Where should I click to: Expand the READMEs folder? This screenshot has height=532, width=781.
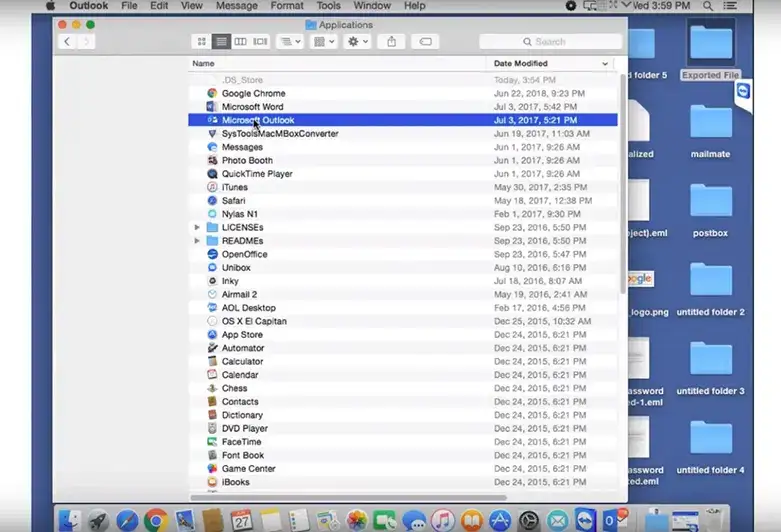click(x=197, y=241)
